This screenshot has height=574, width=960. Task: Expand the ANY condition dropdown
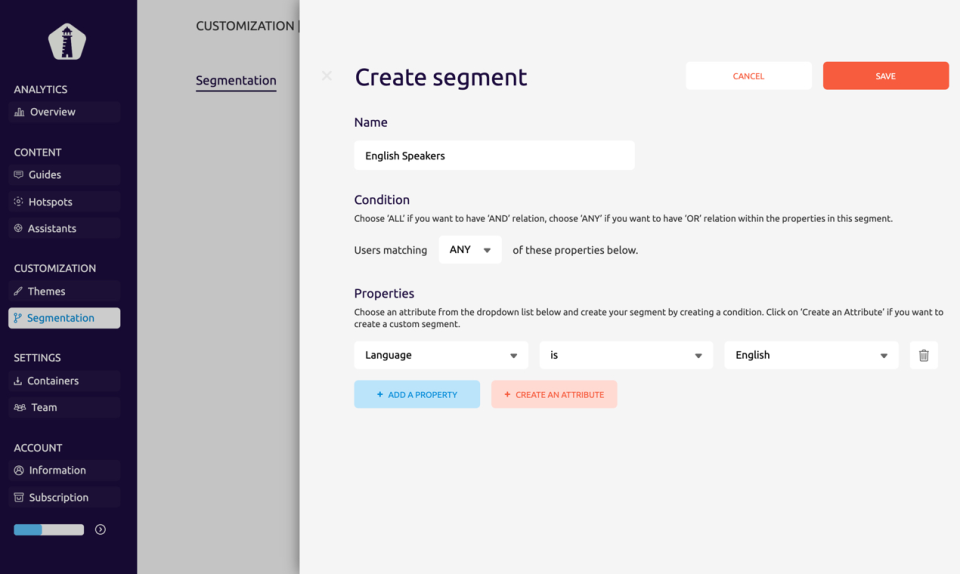click(470, 250)
